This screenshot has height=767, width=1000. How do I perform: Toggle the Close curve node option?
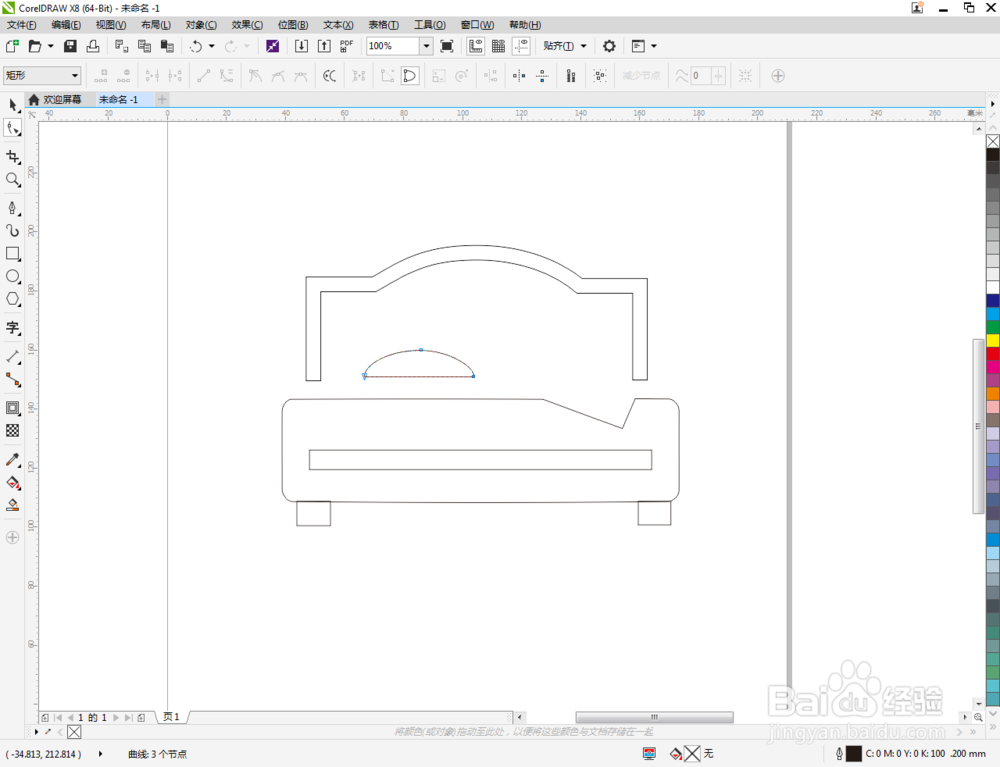[x=410, y=76]
